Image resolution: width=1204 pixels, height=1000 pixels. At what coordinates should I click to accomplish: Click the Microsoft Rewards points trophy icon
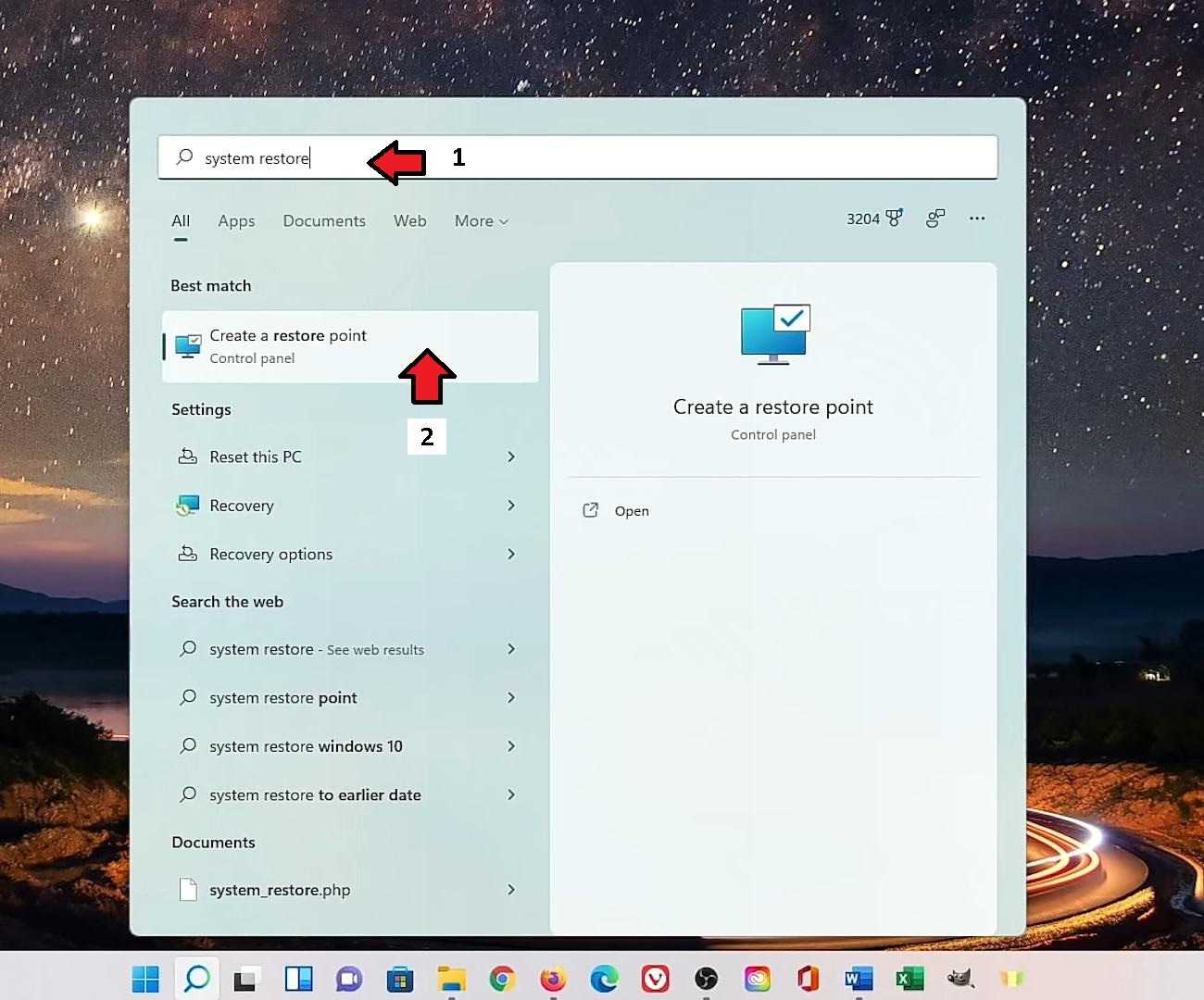click(x=894, y=219)
